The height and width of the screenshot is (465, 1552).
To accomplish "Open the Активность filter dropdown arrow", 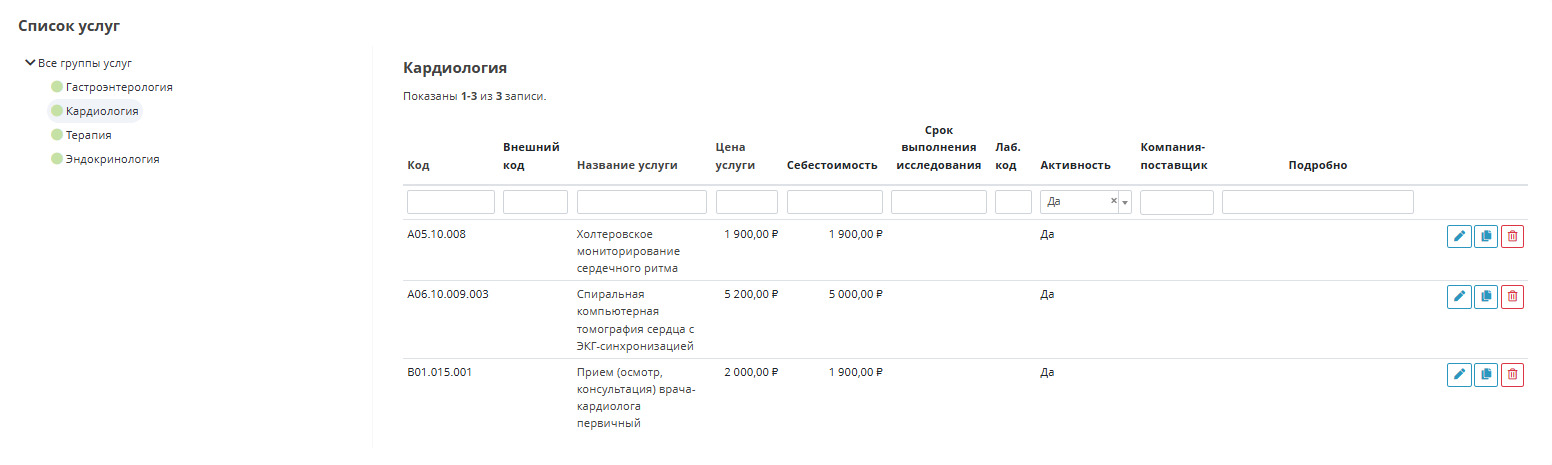I will (1125, 202).
